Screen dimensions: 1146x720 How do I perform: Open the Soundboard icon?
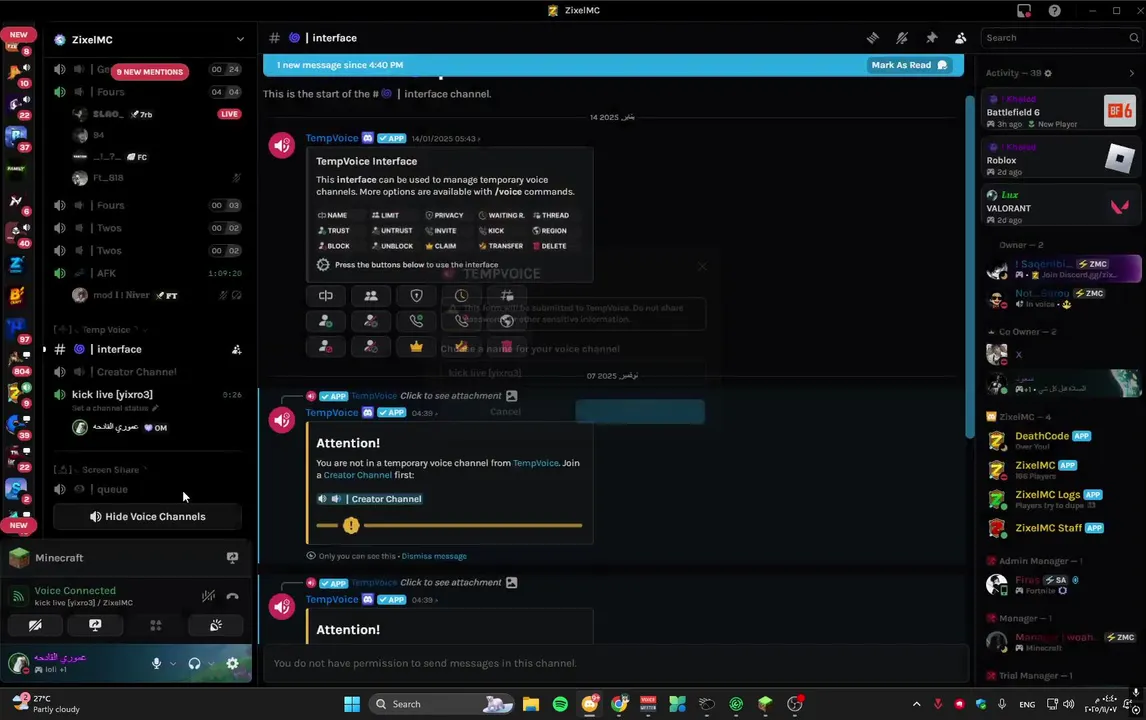click(x=216, y=625)
